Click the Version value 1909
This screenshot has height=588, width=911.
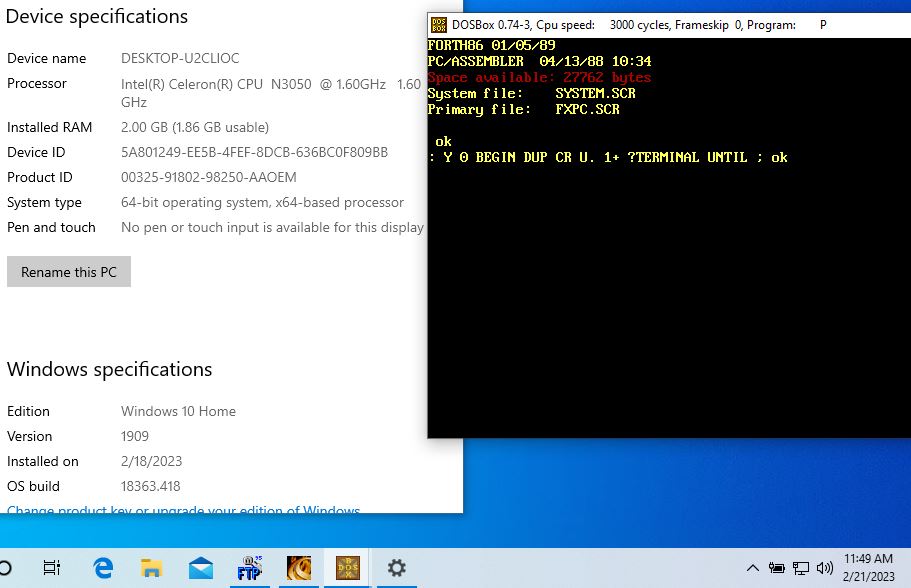pyautogui.click(x=135, y=437)
